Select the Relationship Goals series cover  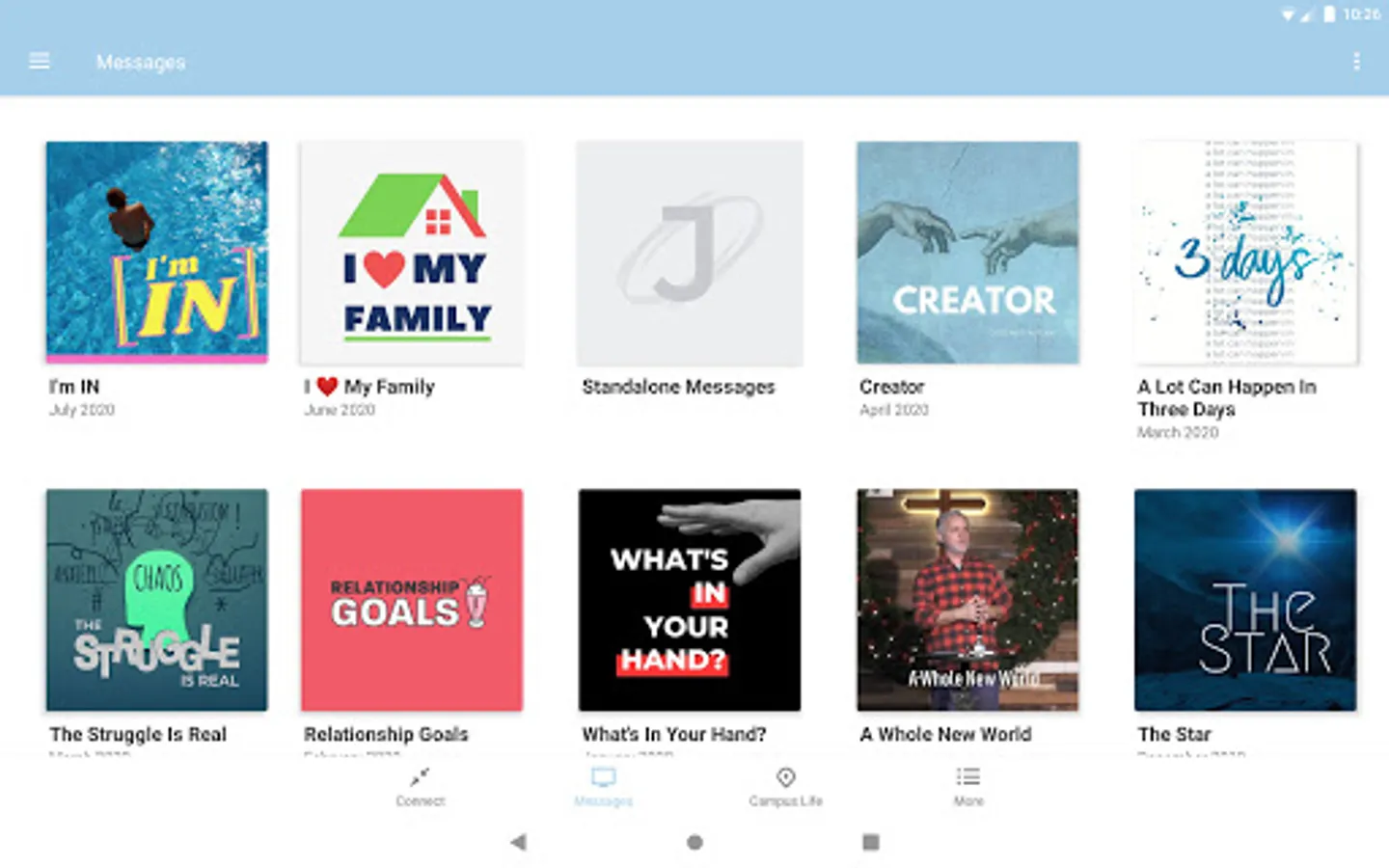click(412, 600)
